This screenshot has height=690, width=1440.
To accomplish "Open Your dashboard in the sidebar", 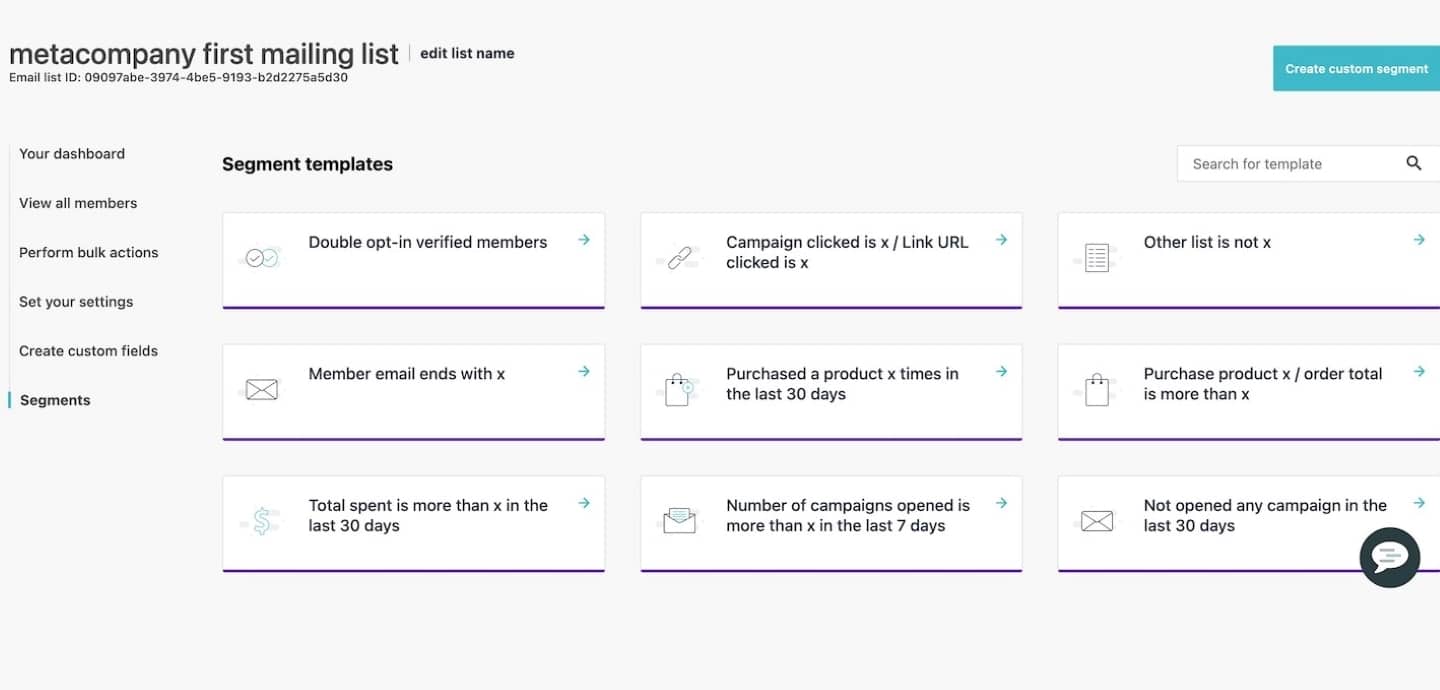I will click(72, 154).
